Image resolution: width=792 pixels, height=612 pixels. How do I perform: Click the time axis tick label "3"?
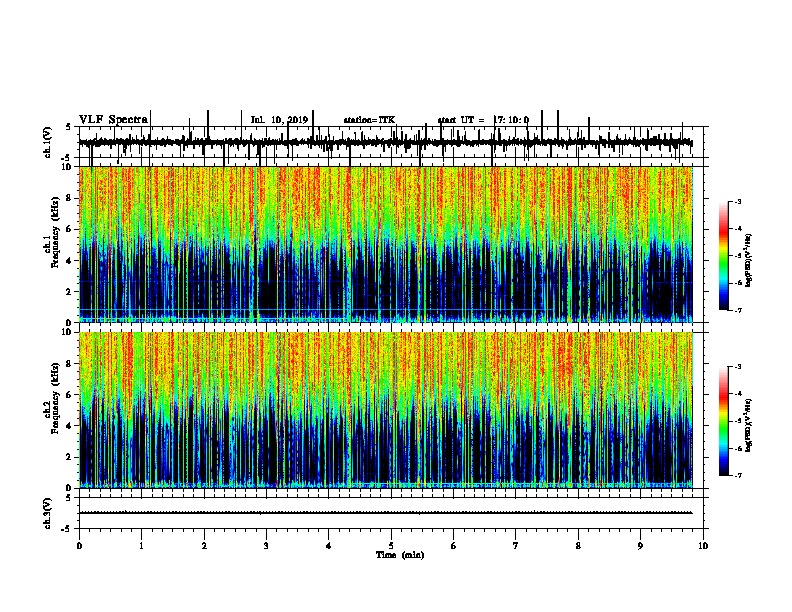point(266,546)
